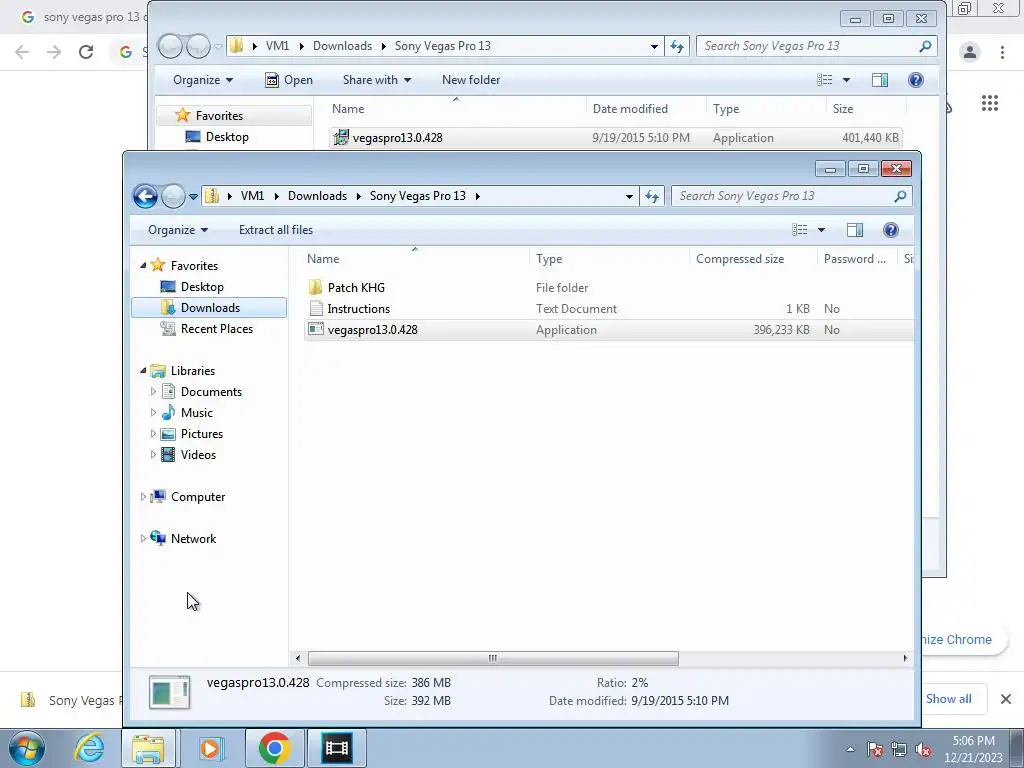Open Help in the back Explorer window
The width and height of the screenshot is (1024, 768).
pyautogui.click(x=916, y=80)
